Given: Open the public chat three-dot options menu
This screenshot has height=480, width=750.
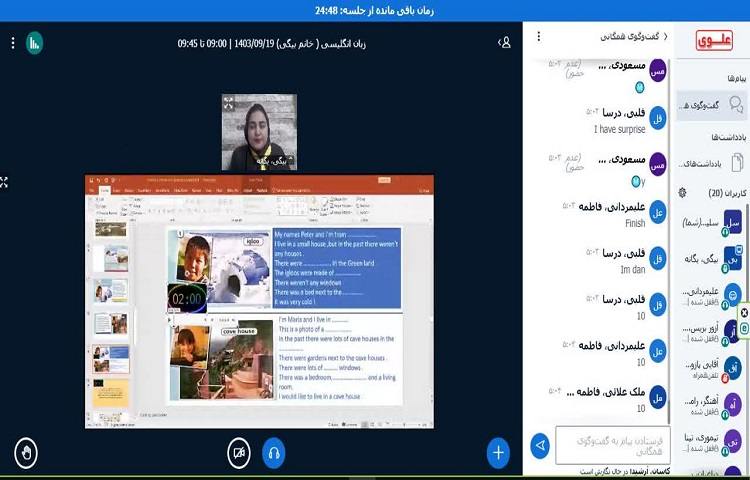Looking at the screenshot, I should (x=539, y=36).
